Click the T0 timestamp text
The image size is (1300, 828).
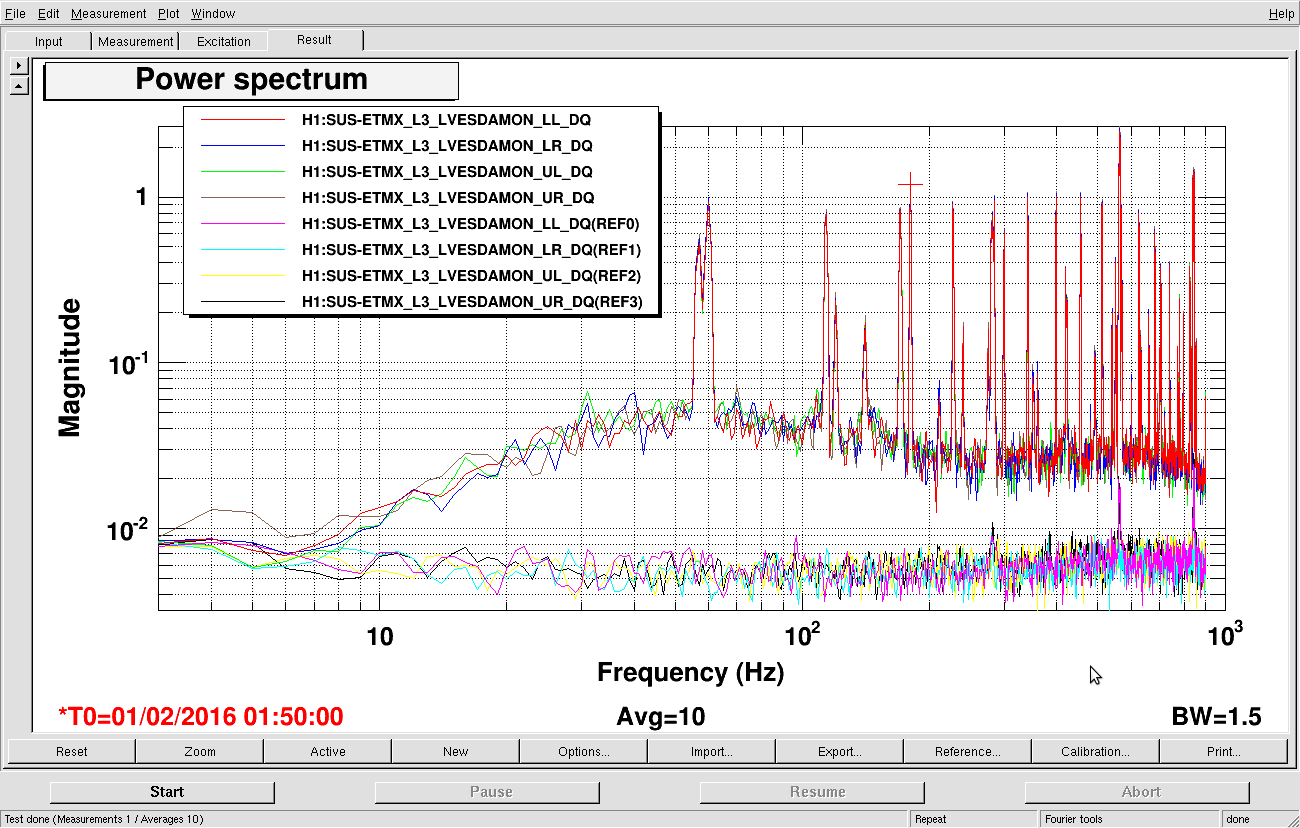point(200,717)
